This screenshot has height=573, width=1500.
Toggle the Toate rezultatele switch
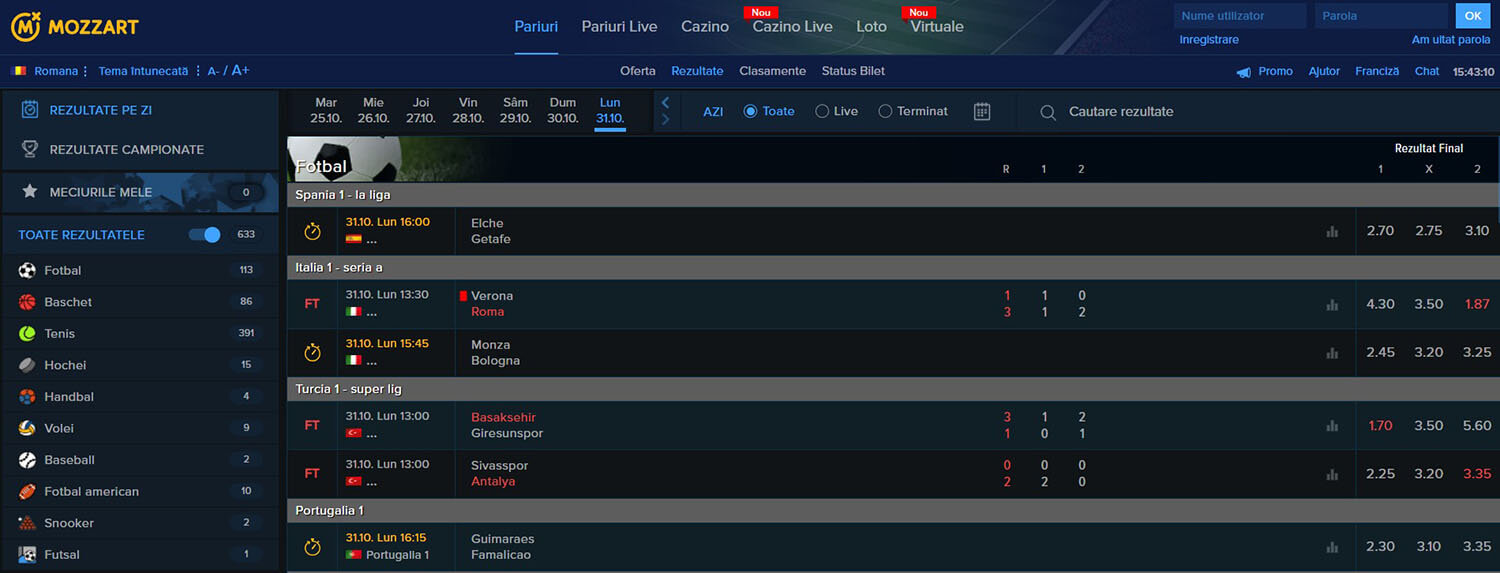(205, 235)
